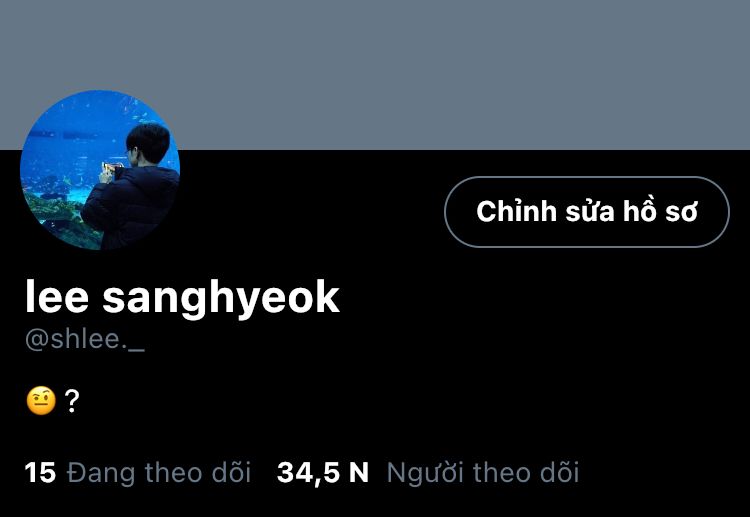The image size is (750, 517).
Task: Click the raised-eyebrow emoji in the bio
Action: pos(41,400)
